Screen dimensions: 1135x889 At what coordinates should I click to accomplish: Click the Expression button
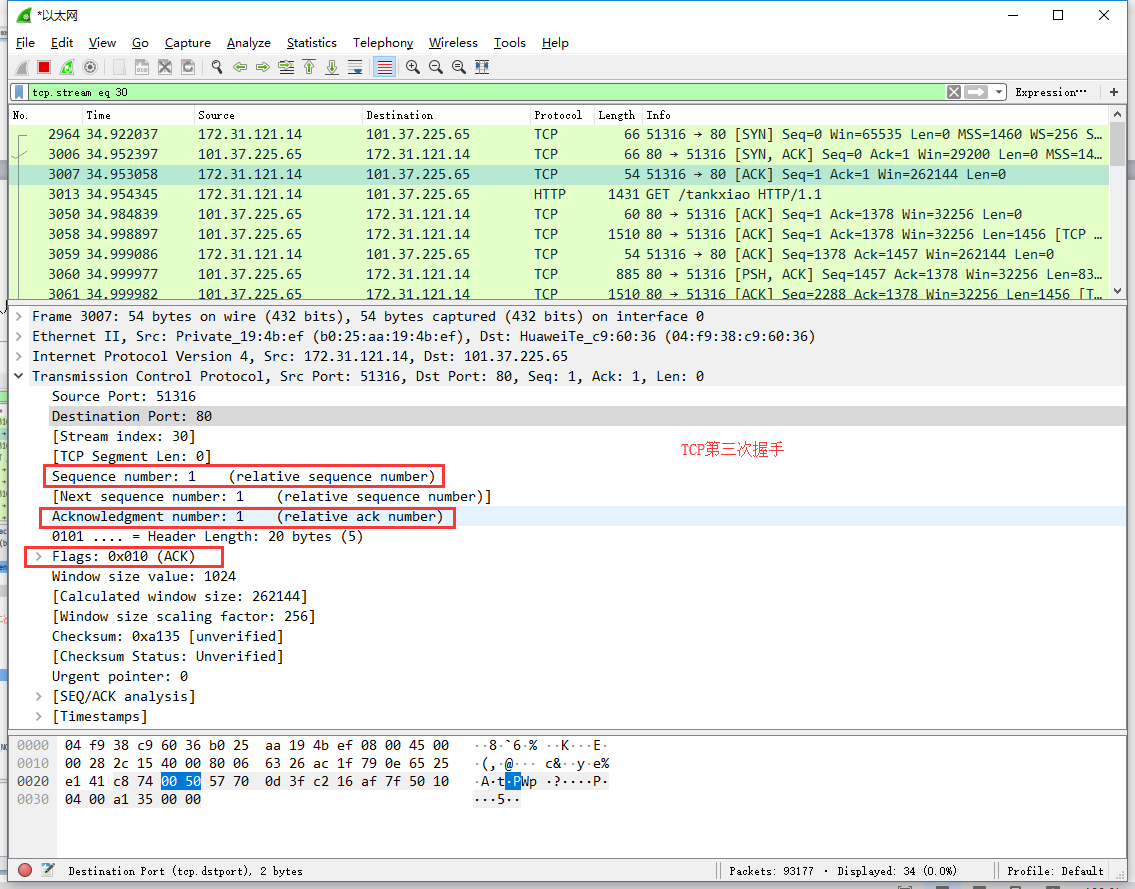click(1049, 92)
